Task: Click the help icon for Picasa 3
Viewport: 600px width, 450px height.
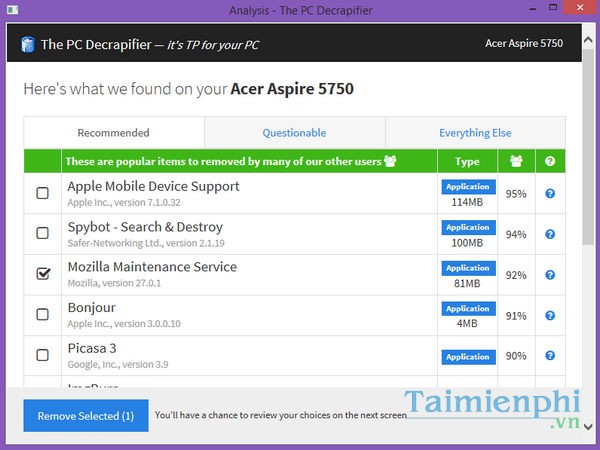Action: (549, 356)
